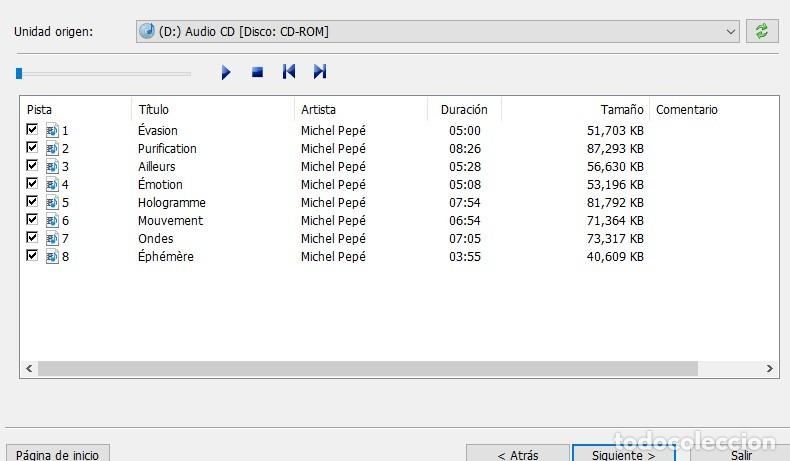Skip to next track button

(320, 72)
